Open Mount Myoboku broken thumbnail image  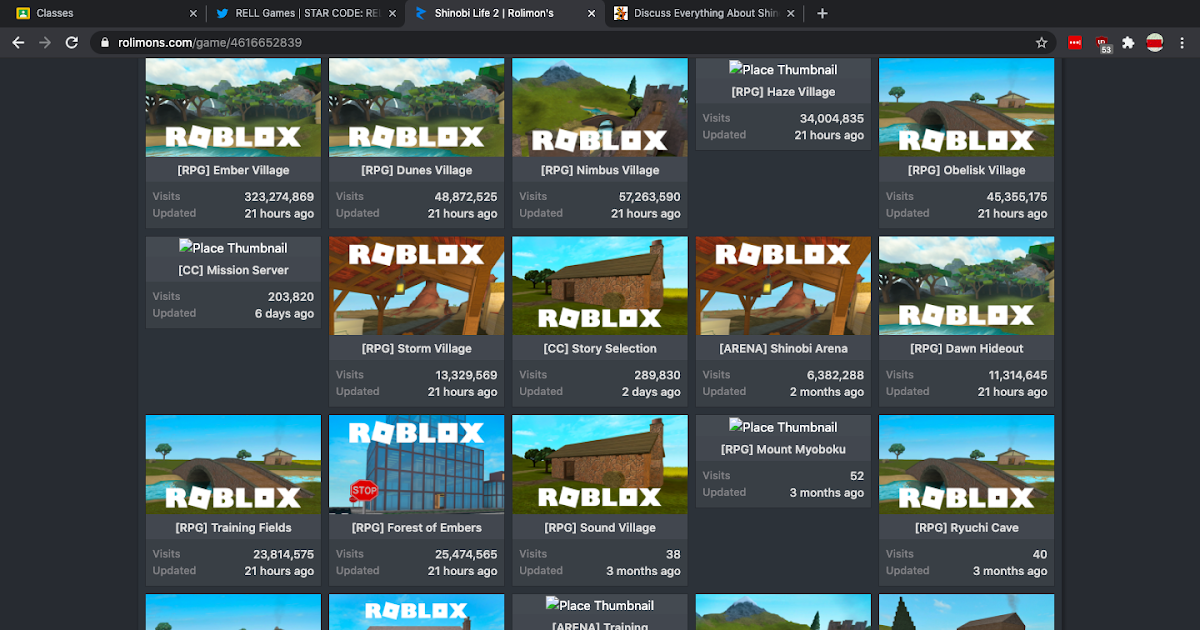tap(783, 427)
